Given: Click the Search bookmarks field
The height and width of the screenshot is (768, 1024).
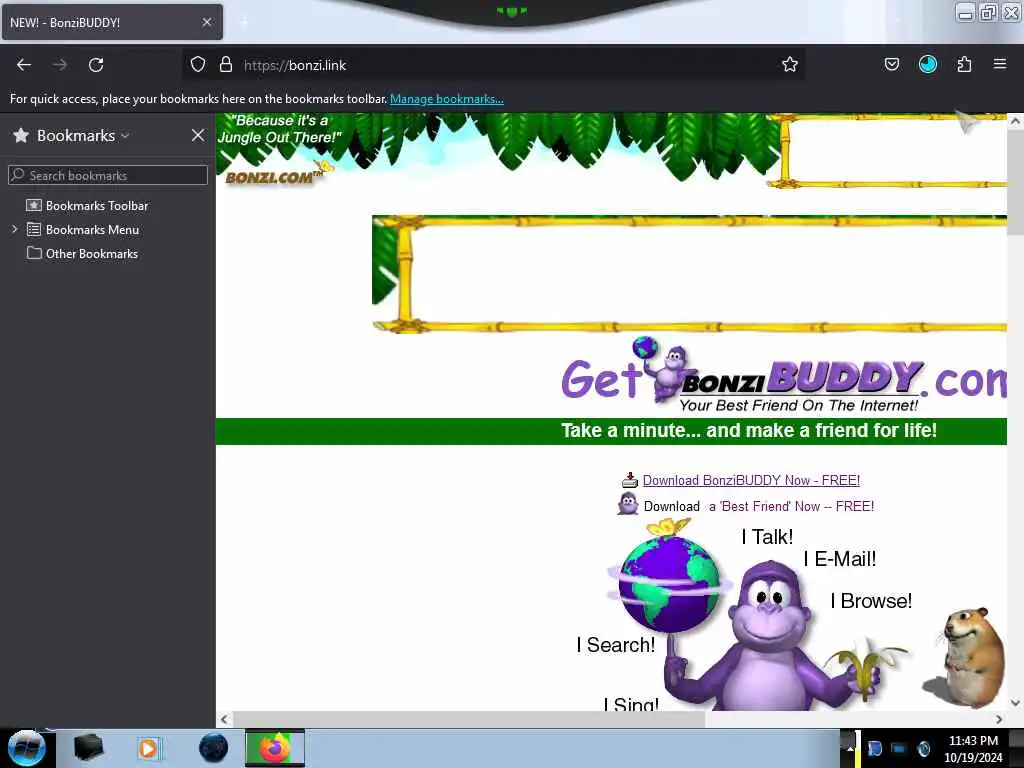Looking at the screenshot, I should click(108, 175).
